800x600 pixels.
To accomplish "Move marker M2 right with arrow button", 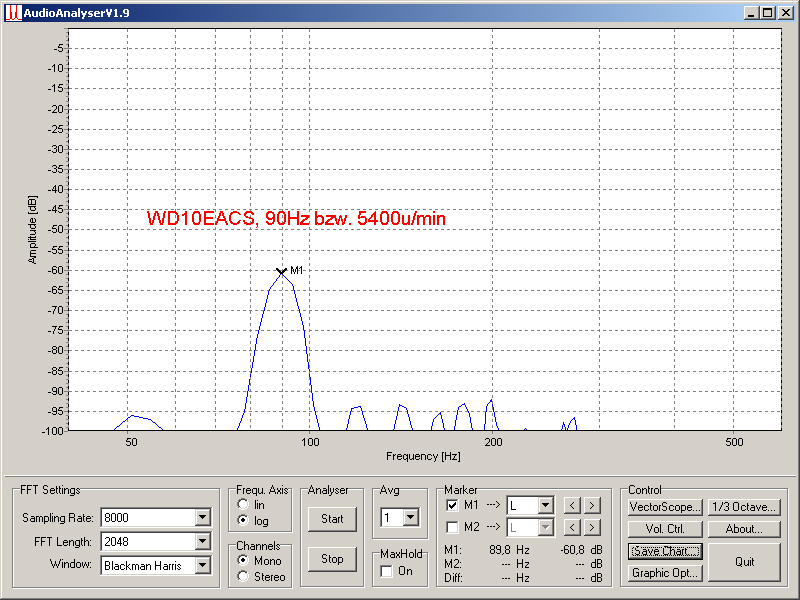I will pyautogui.click(x=592, y=527).
